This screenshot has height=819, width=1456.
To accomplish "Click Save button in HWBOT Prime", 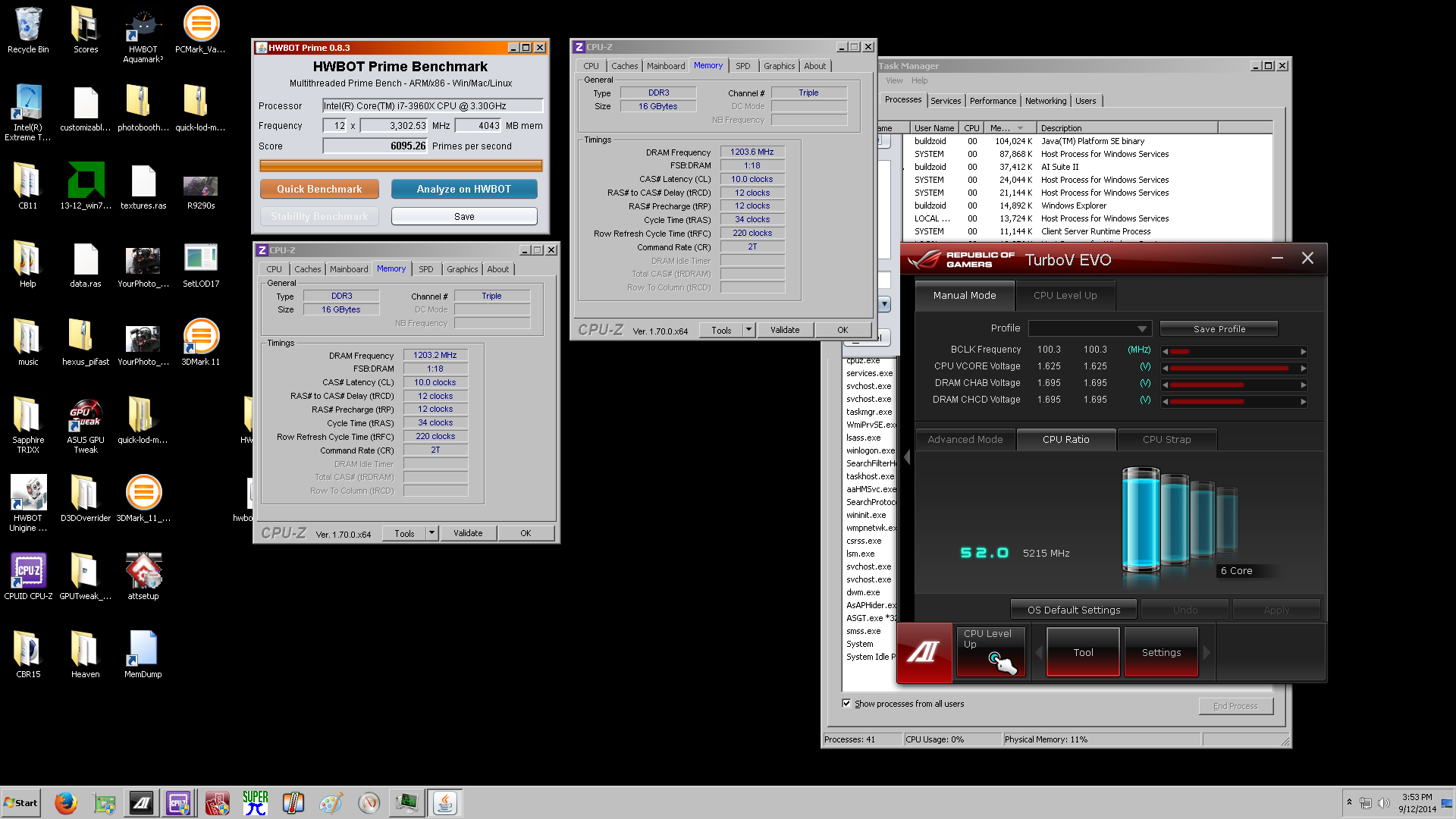I will pos(464,216).
